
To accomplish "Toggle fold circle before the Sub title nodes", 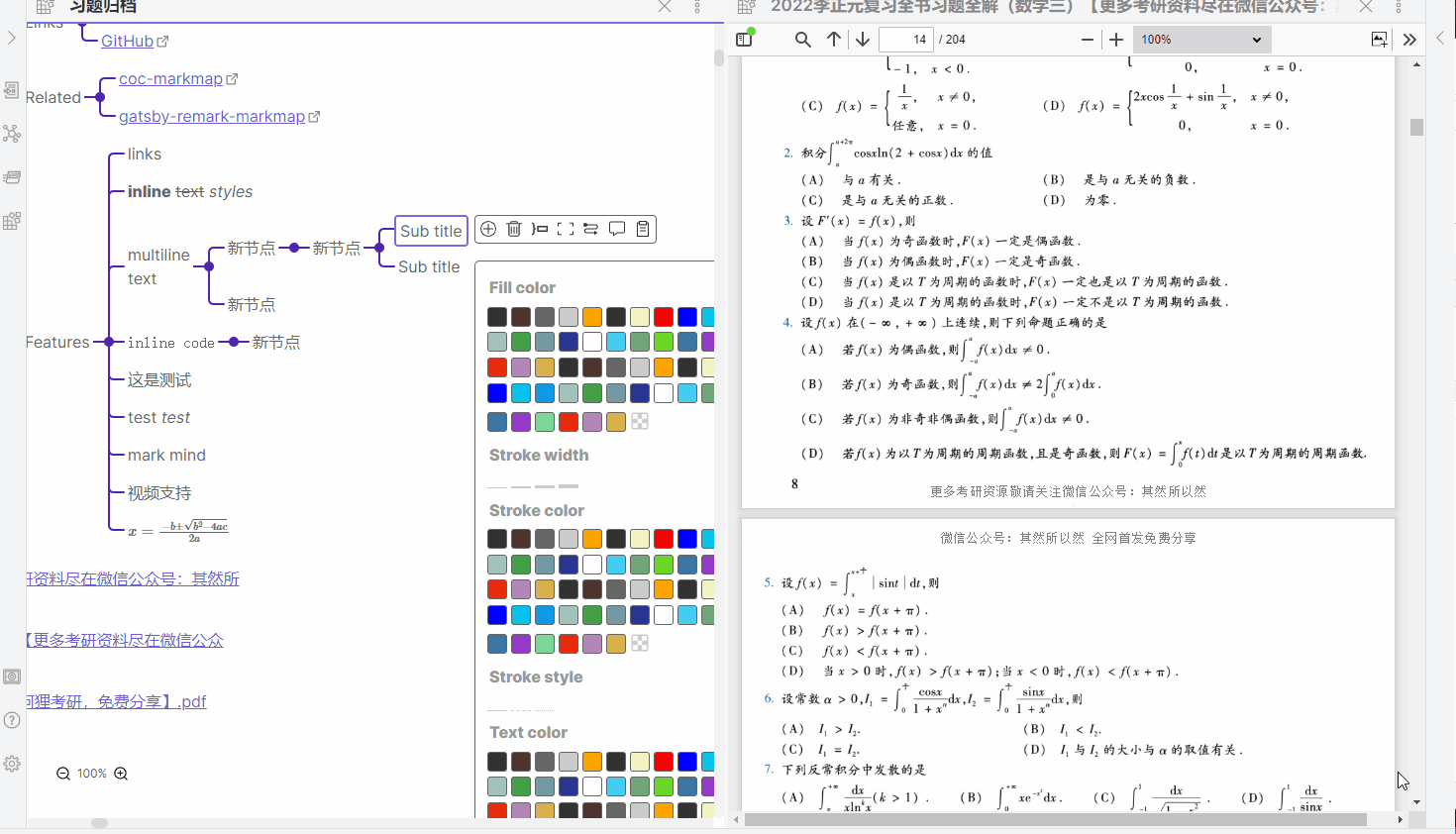I will pyautogui.click(x=379, y=248).
